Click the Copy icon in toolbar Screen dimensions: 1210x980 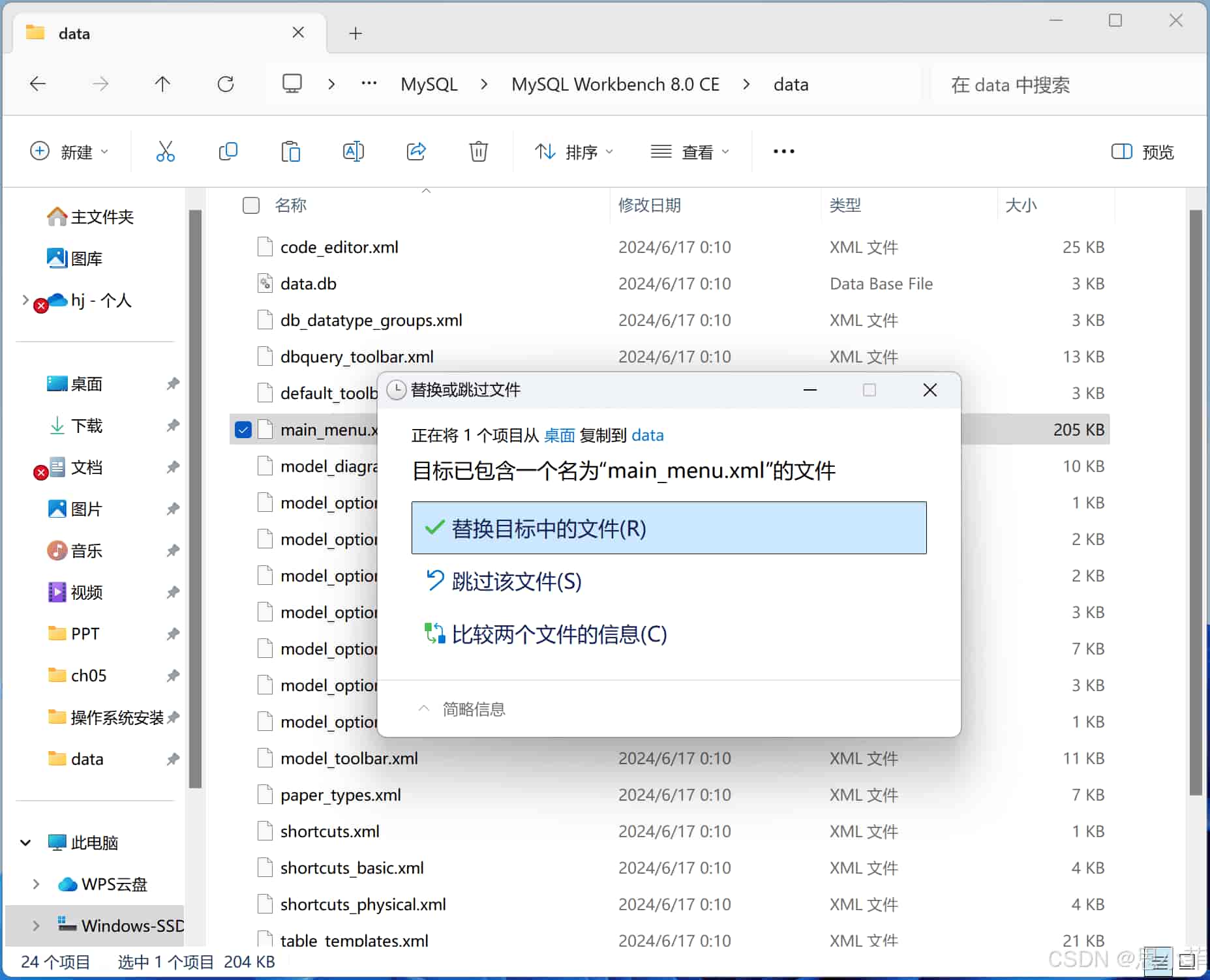coord(228,151)
